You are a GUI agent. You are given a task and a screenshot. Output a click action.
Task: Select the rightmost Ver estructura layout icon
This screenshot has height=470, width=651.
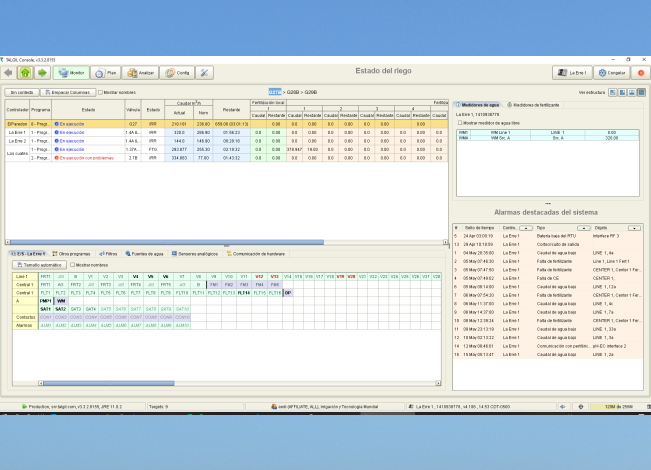coord(641,92)
